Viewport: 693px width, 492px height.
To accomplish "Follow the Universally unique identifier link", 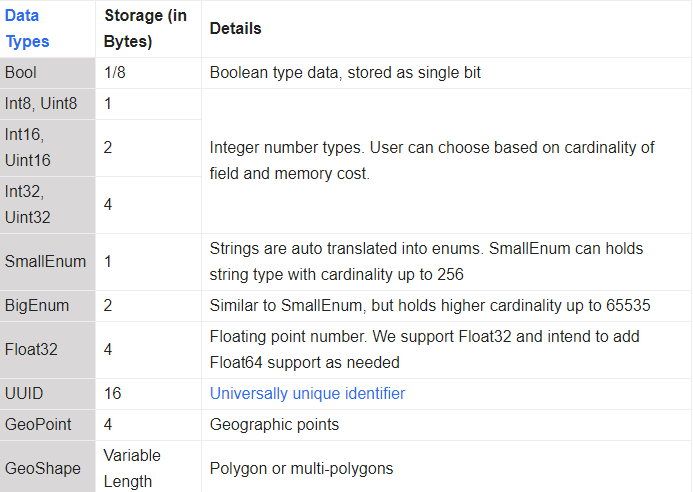I will click(x=307, y=393).
